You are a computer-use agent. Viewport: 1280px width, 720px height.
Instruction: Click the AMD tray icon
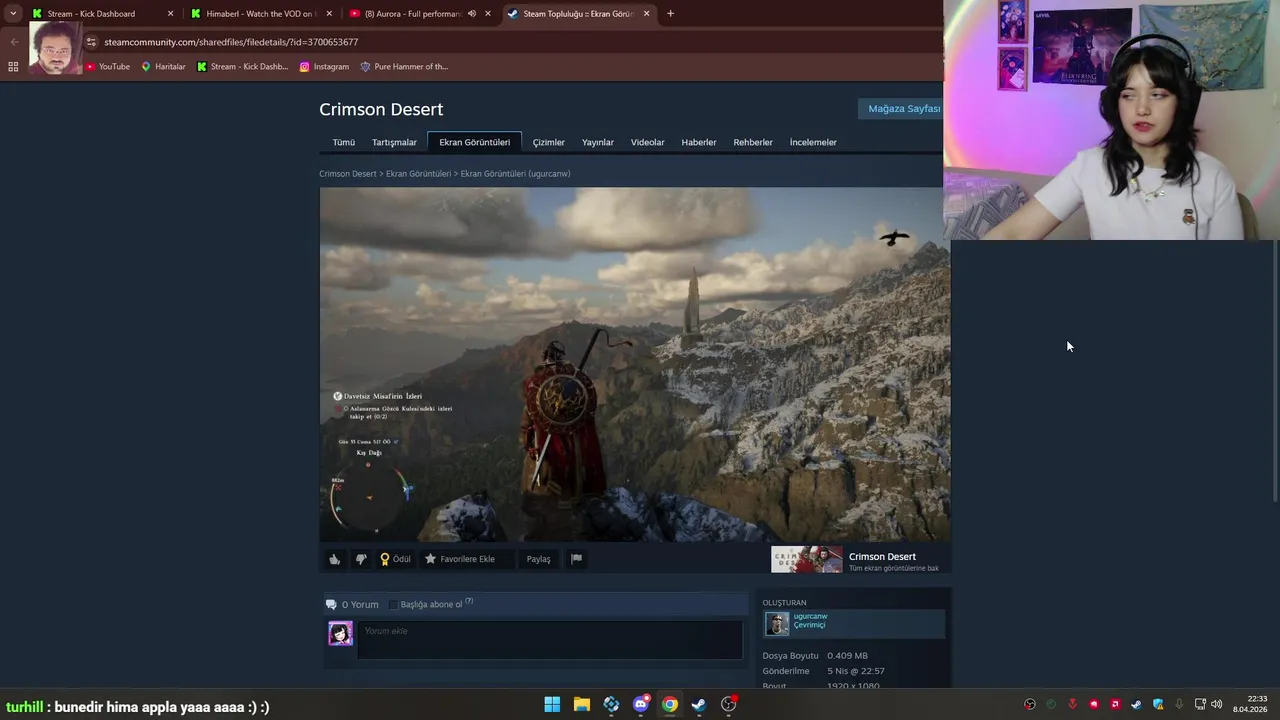1115,704
